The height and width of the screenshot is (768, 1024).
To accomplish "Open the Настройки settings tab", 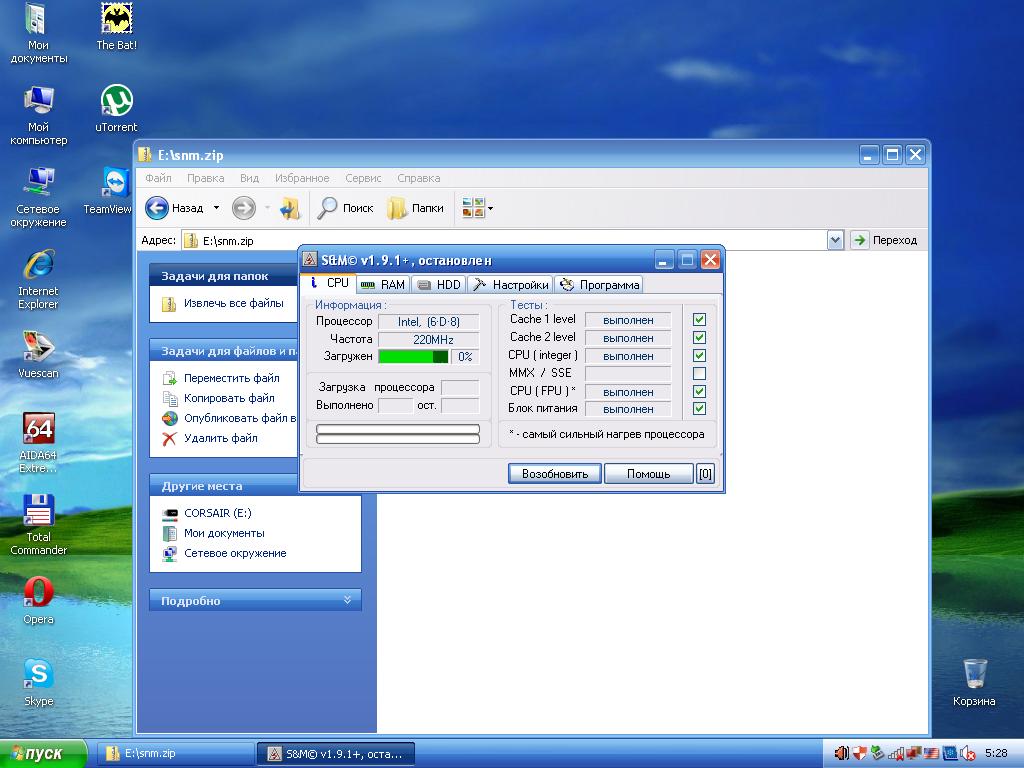I will 510,285.
